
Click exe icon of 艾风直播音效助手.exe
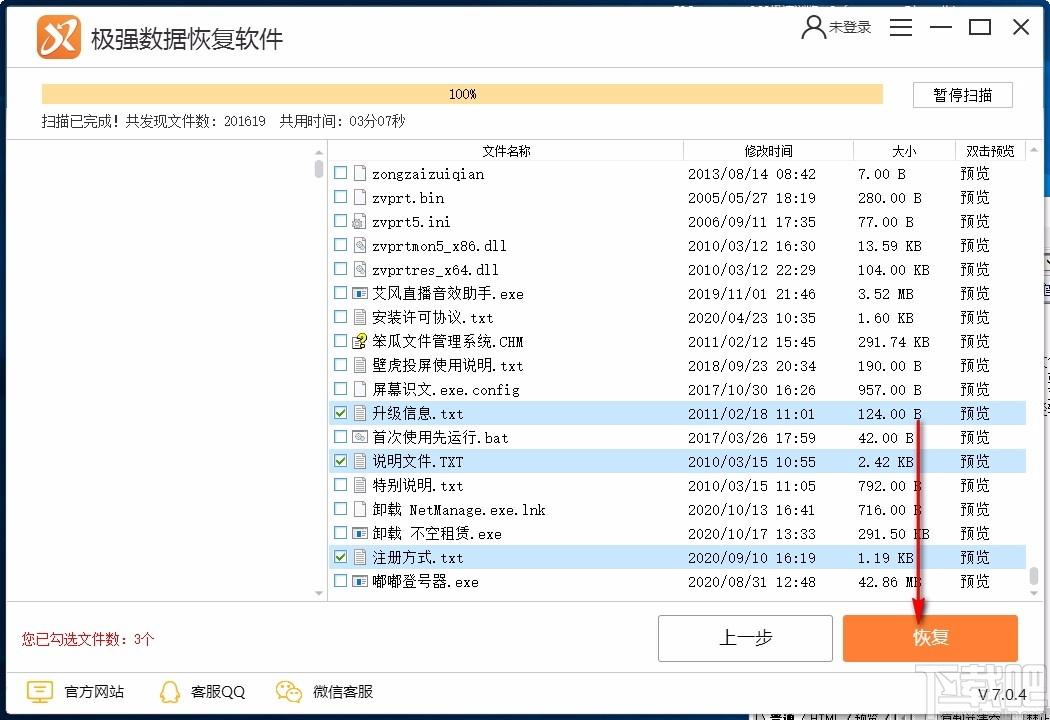[x=360, y=293]
